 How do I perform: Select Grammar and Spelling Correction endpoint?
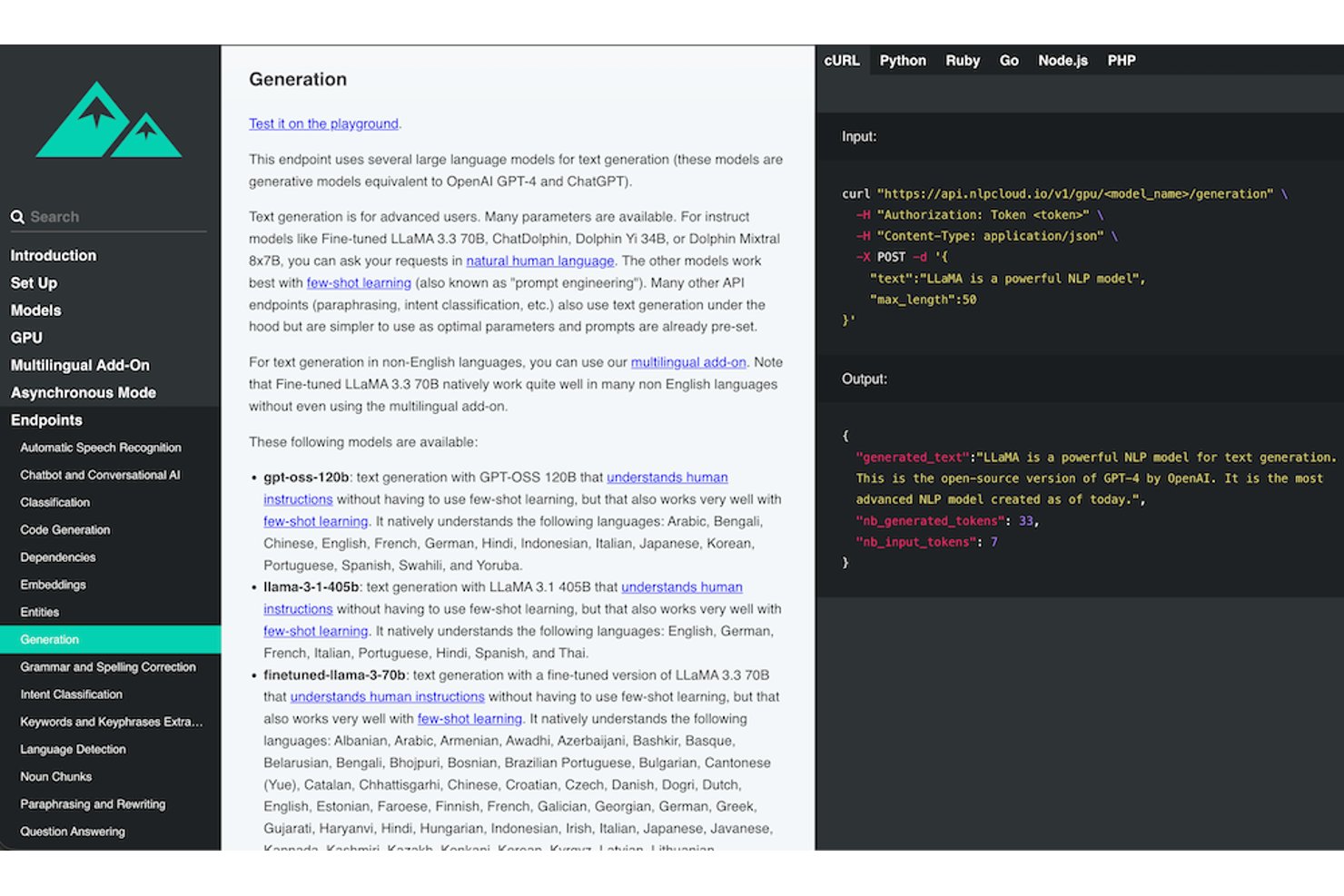108,667
